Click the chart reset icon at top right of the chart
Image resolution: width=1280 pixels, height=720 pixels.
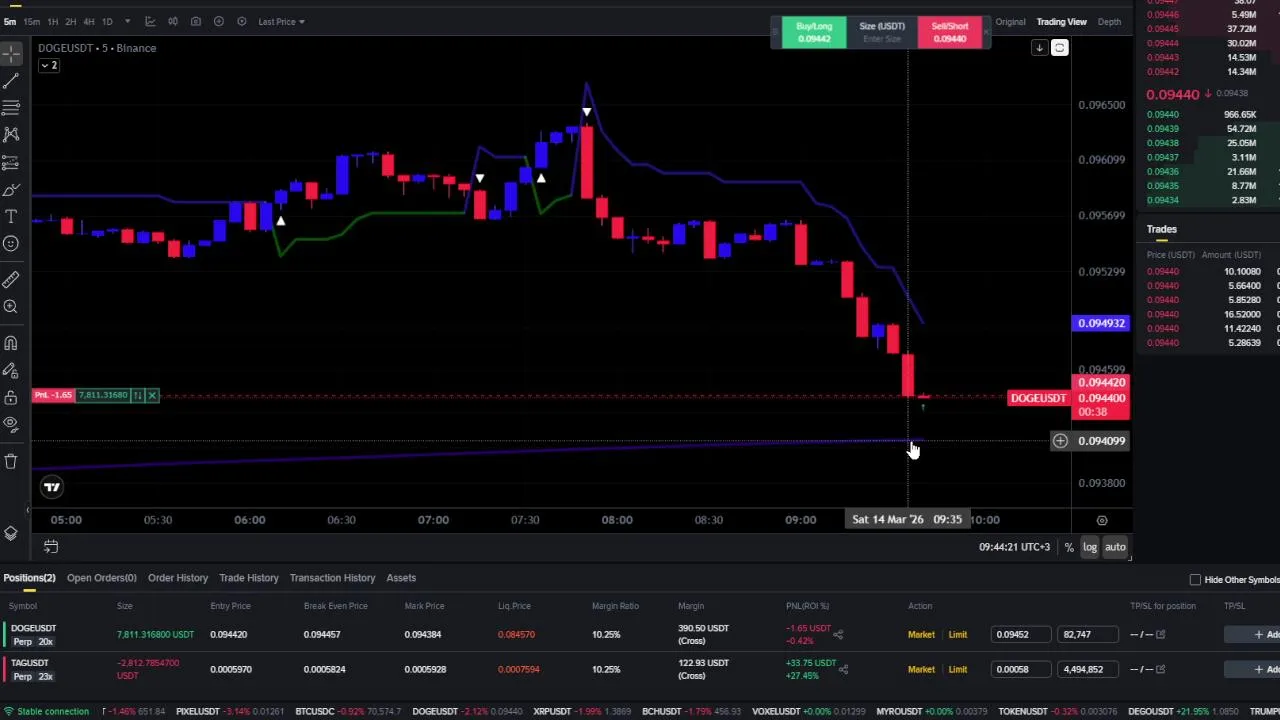[1060, 48]
